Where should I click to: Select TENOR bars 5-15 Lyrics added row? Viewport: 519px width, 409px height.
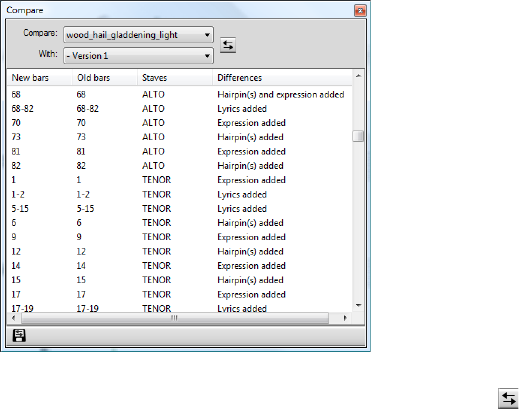pyautogui.click(x=179, y=209)
